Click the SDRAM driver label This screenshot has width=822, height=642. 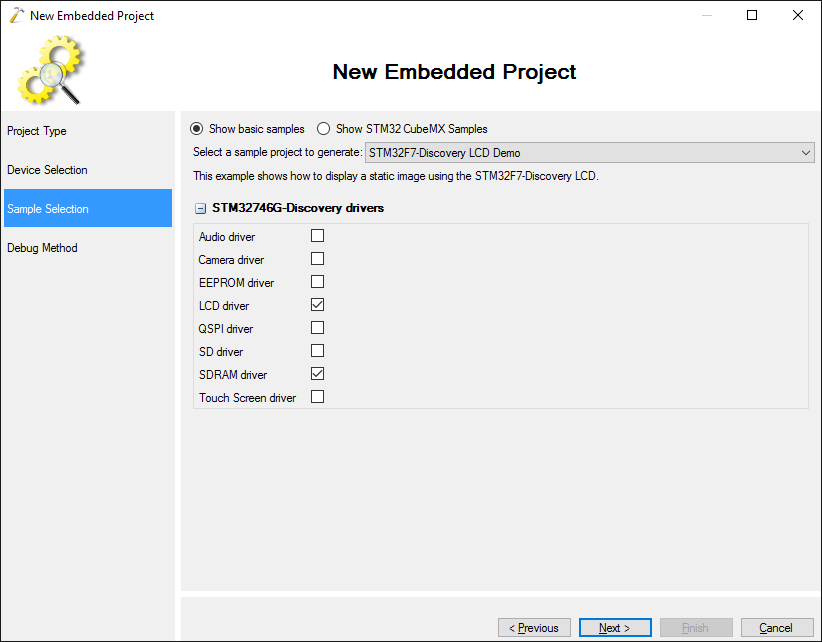(233, 375)
